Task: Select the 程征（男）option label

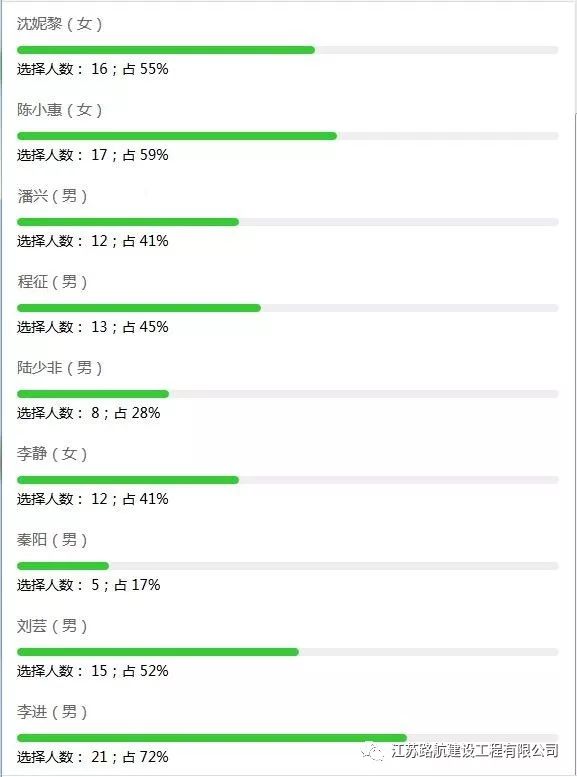Action: click(x=53, y=282)
